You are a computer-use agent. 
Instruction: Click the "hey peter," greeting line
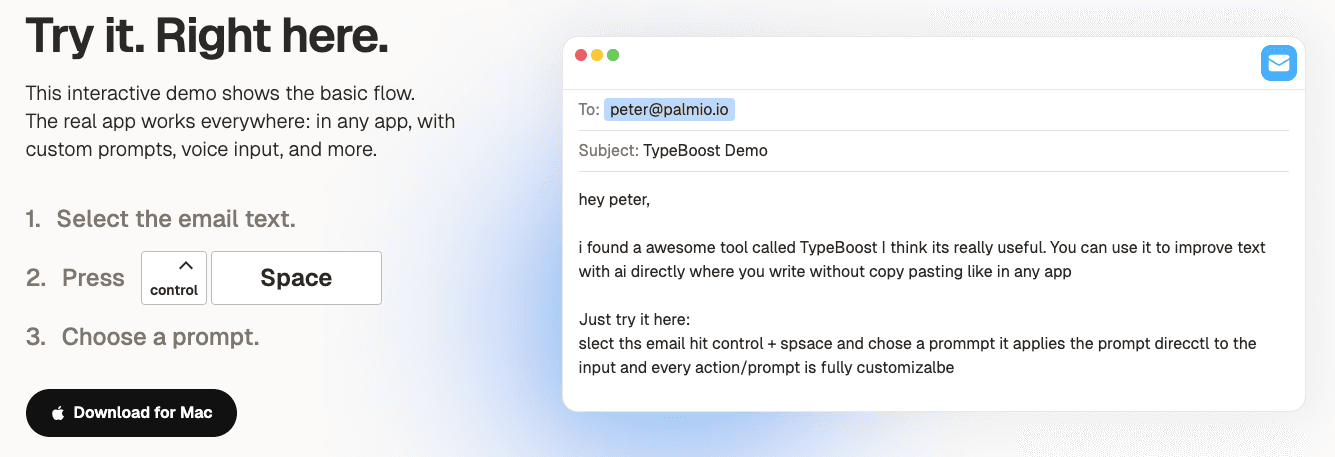pyautogui.click(x=614, y=199)
